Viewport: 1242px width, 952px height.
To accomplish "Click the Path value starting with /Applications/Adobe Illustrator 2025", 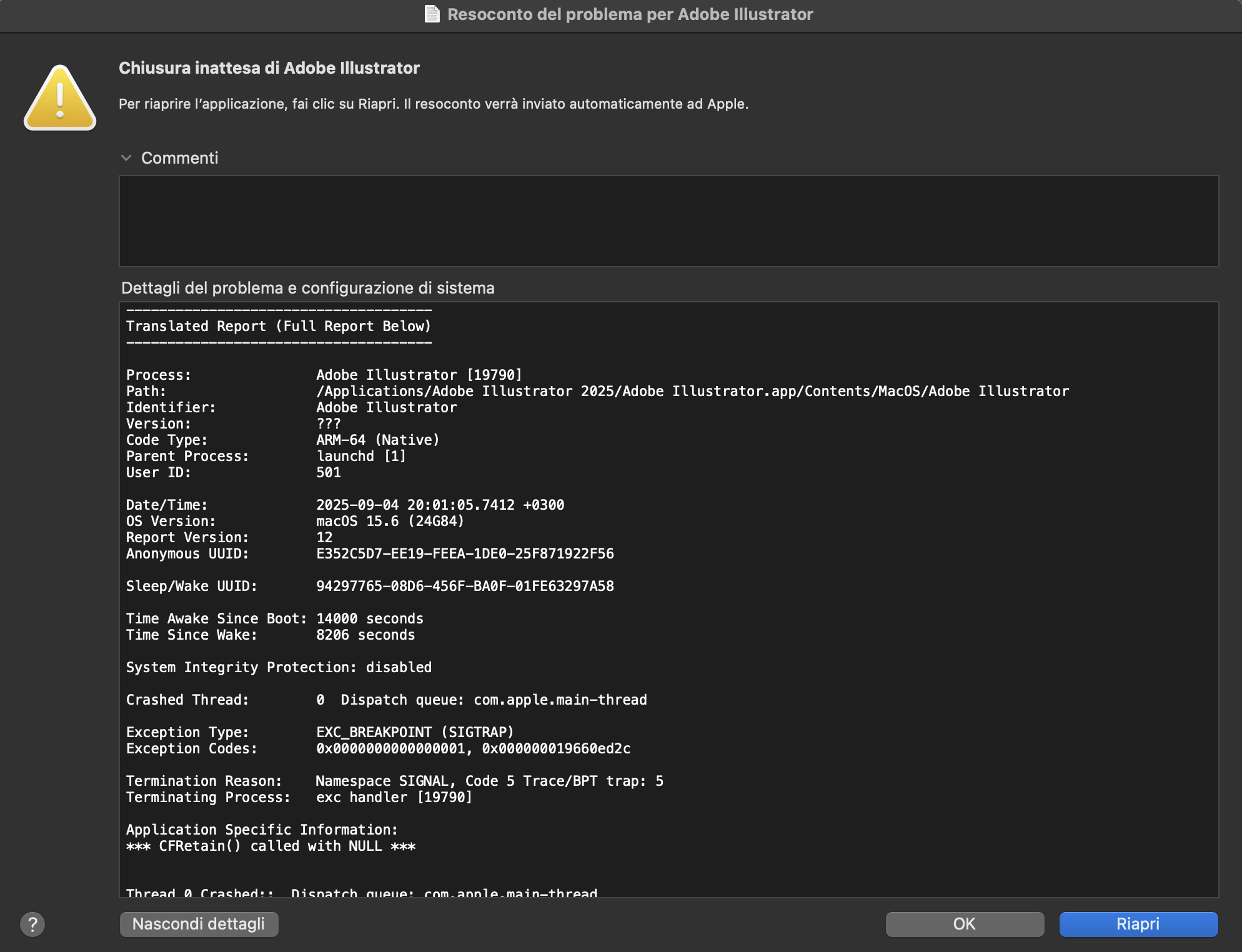I will [692, 391].
